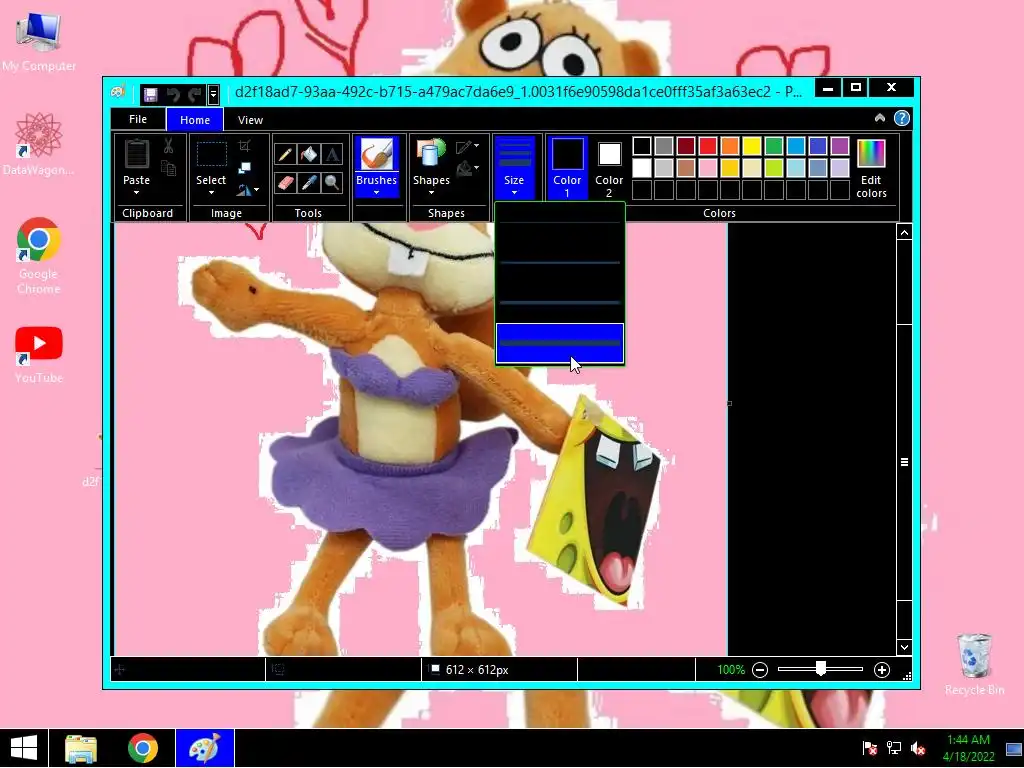The height and width of the screenshot is (768, 1024).
Task: Click the vertical scrollbar thumb
Action: [904, 462]
